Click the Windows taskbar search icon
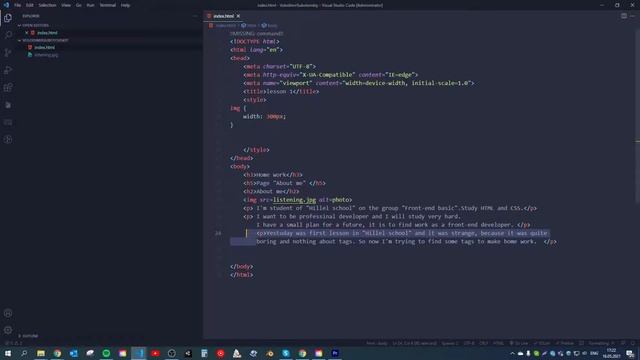This screenshot has width=640, height=360. 24,353
